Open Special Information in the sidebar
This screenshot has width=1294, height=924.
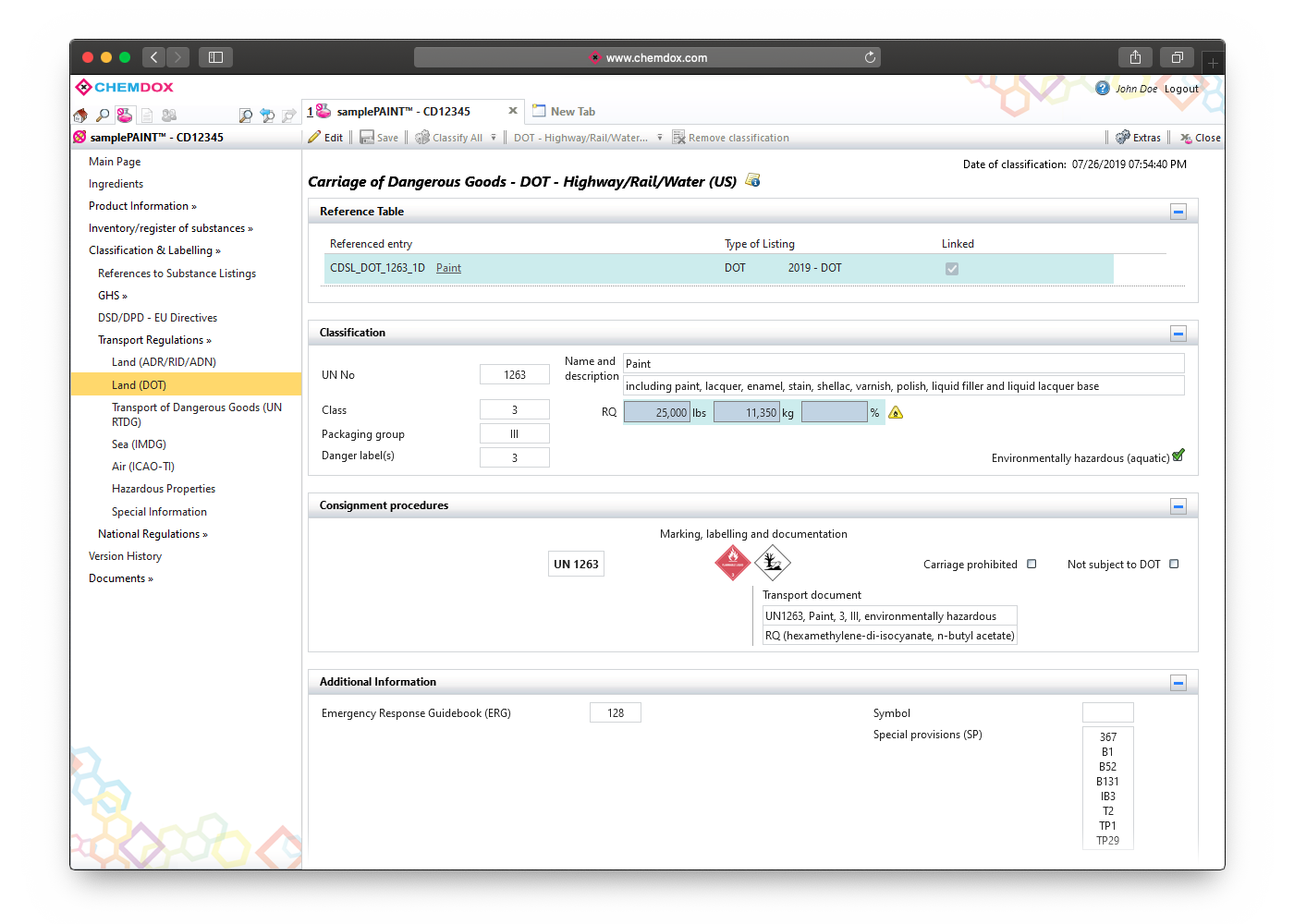pyautogui.click(x=159, y=512)
